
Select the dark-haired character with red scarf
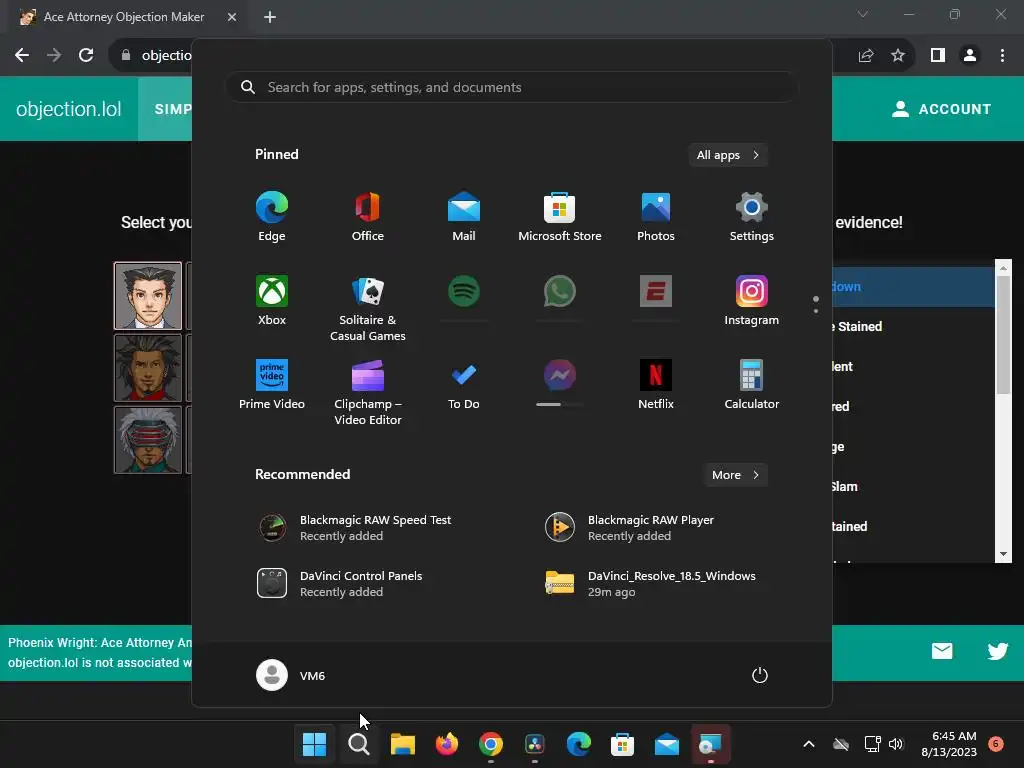(x=148, y=368)
